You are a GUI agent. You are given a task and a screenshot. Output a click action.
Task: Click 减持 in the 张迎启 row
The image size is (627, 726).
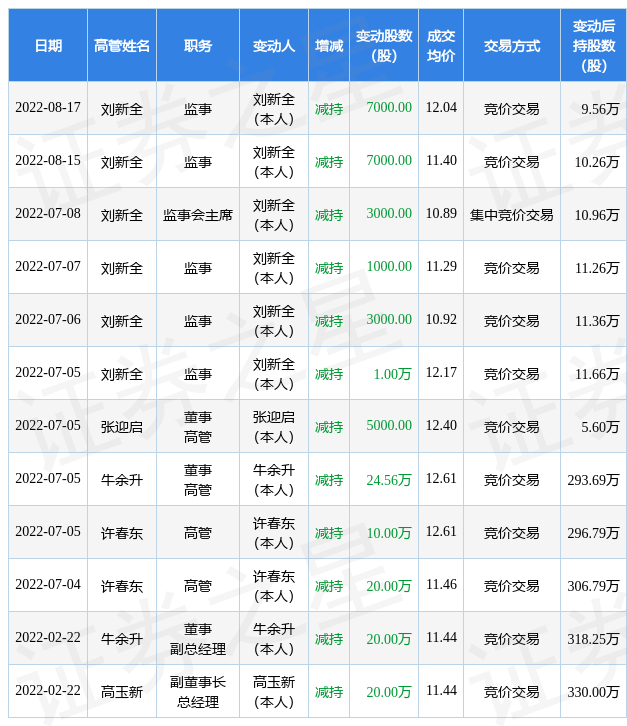click(x=329, y=427)
